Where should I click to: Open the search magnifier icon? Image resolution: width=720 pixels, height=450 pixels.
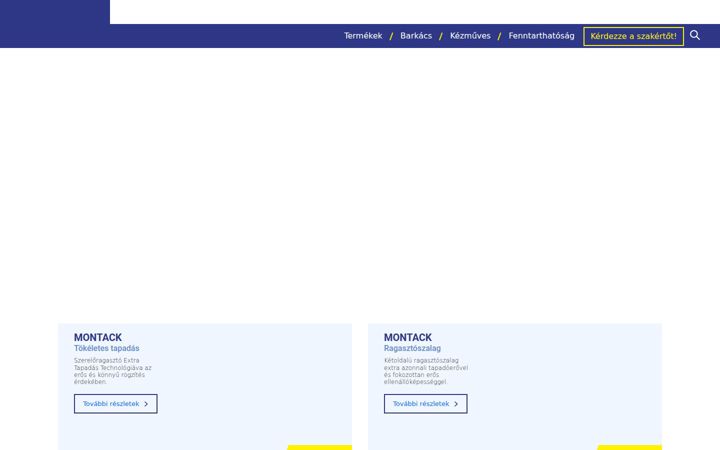click(695, 35)
